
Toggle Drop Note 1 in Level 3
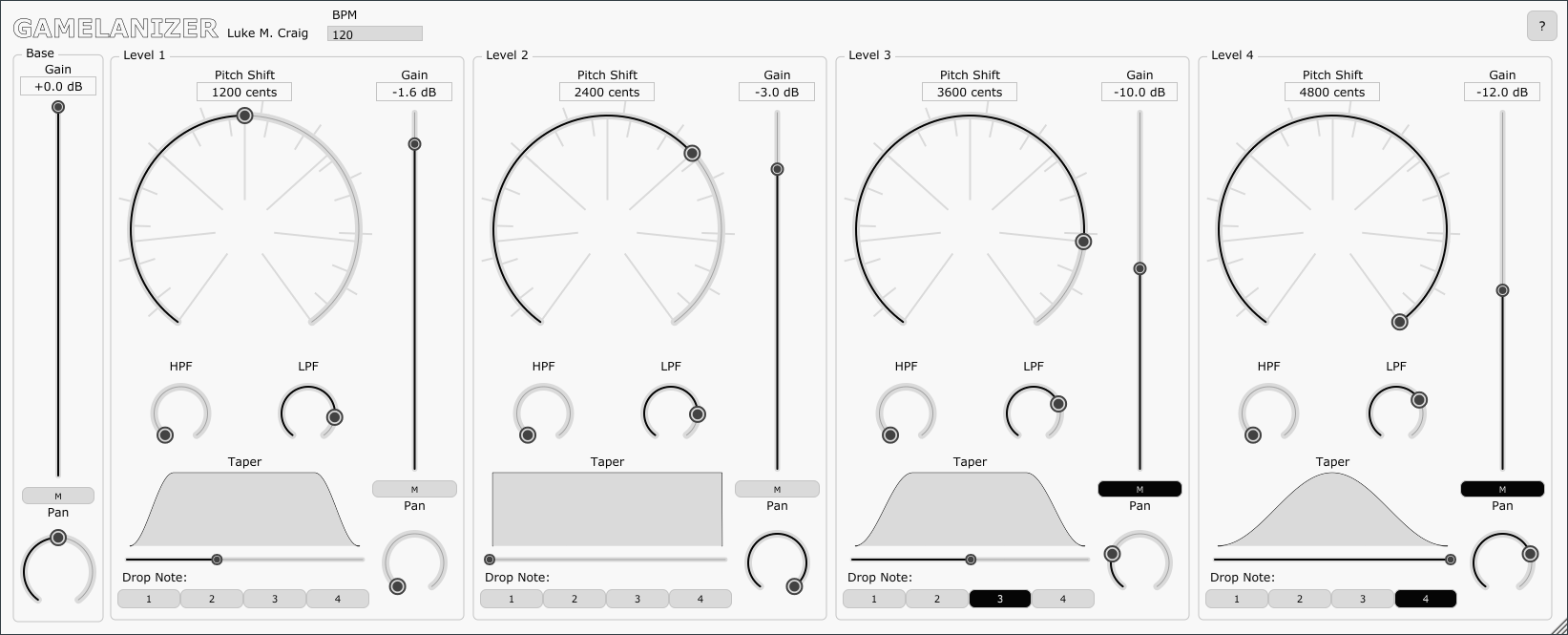[874, 599]
